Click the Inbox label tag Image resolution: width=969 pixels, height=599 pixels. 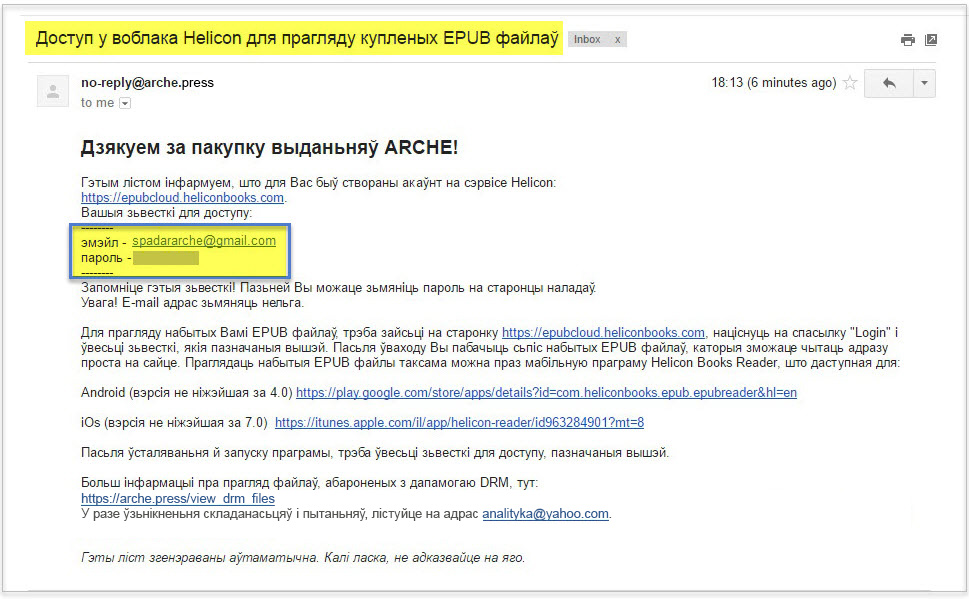(x=586, y=40)
